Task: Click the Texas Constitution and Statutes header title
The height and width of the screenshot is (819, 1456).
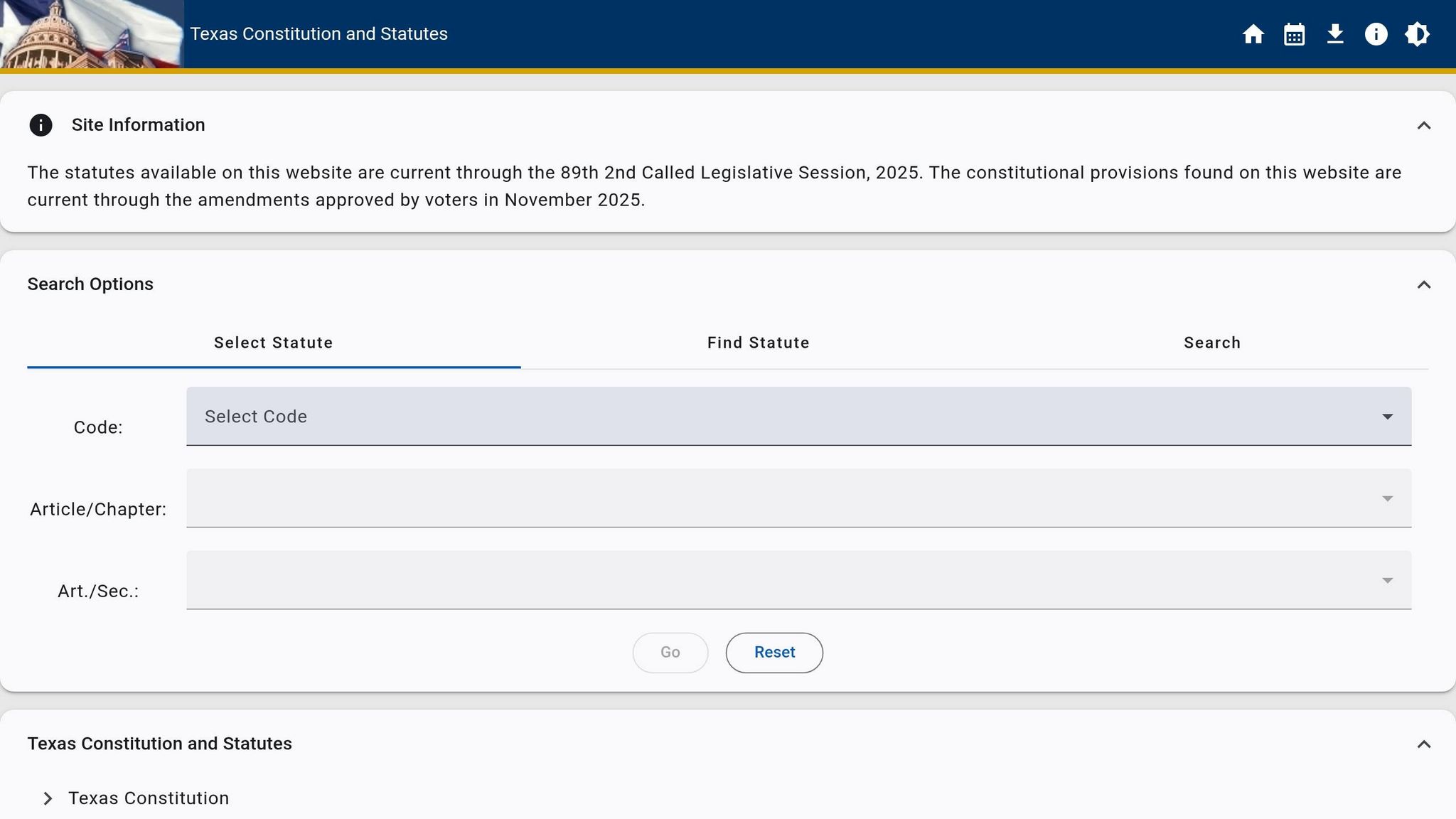Action: coord(318,34)
